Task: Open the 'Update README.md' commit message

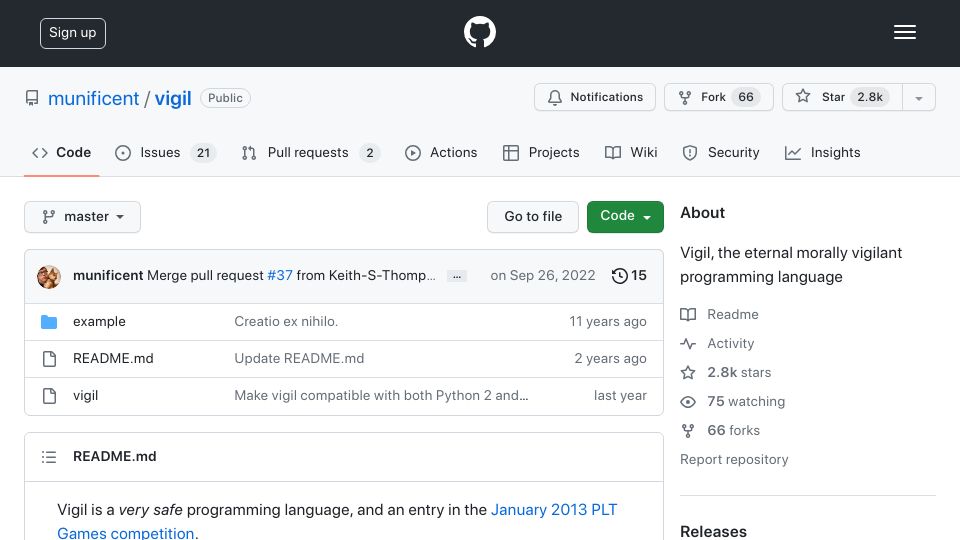Action: (299, 359)
